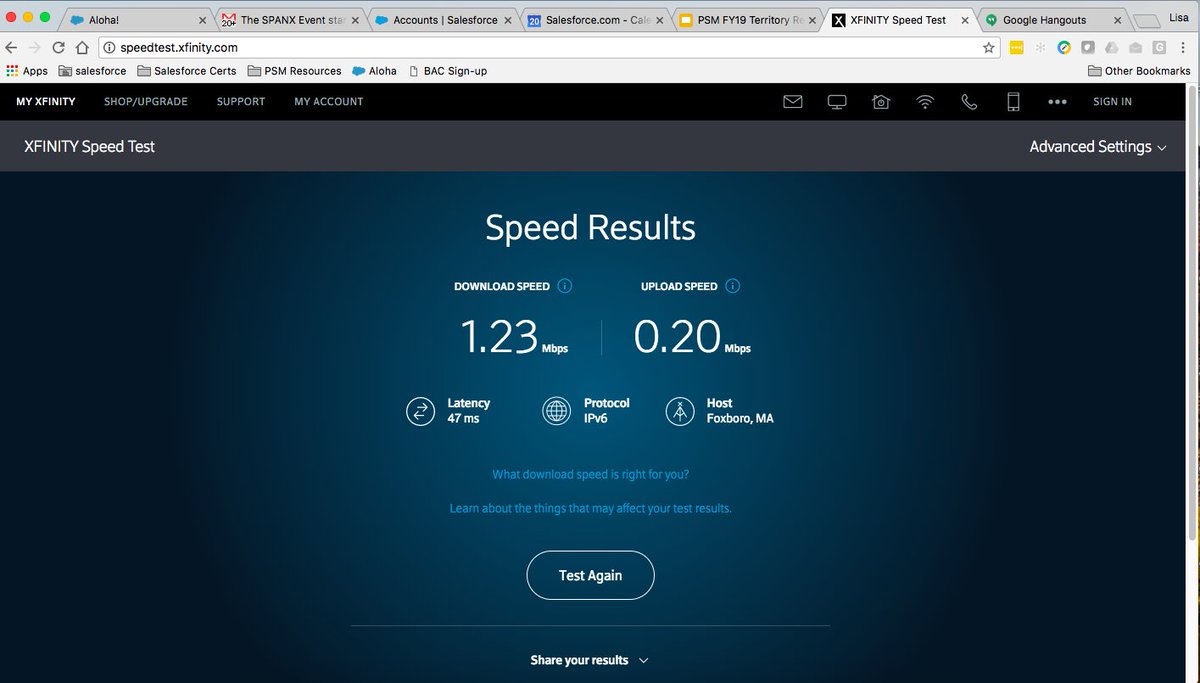Click the XFINITY Speed Test page title
The image size is (1200, 683).
click(x=90, y=146)
